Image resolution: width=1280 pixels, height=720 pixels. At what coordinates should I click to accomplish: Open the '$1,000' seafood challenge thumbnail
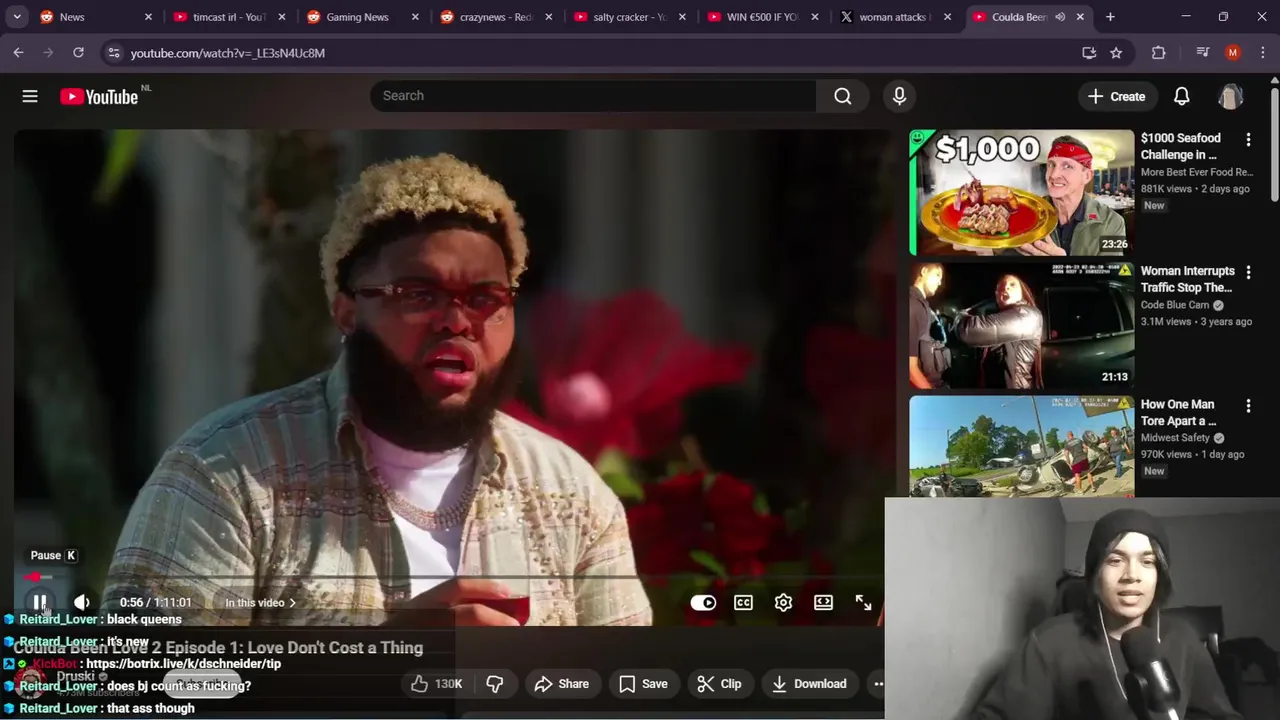tap(1021, 192)
